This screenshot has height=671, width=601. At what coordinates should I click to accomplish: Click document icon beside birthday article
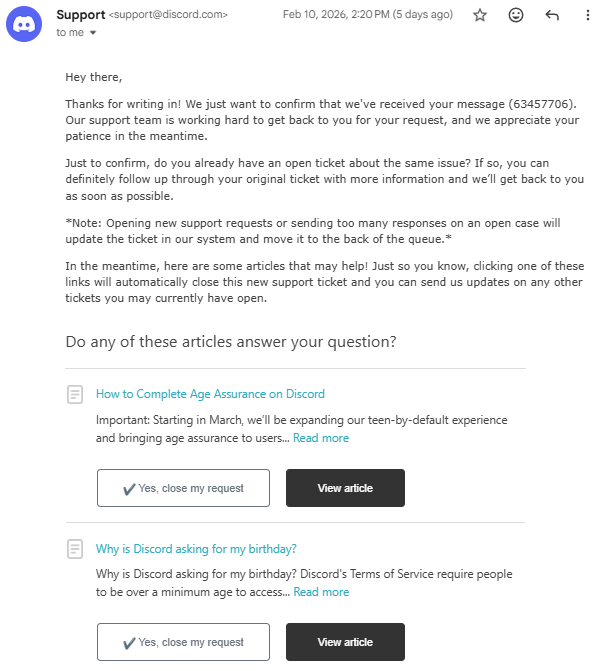[75, 549]
